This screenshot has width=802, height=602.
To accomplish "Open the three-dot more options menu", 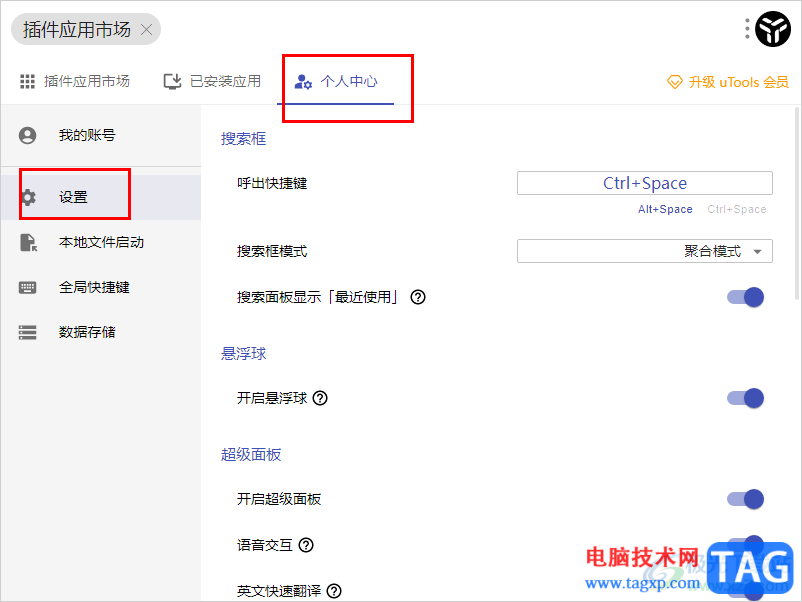I will coord(747,29).
